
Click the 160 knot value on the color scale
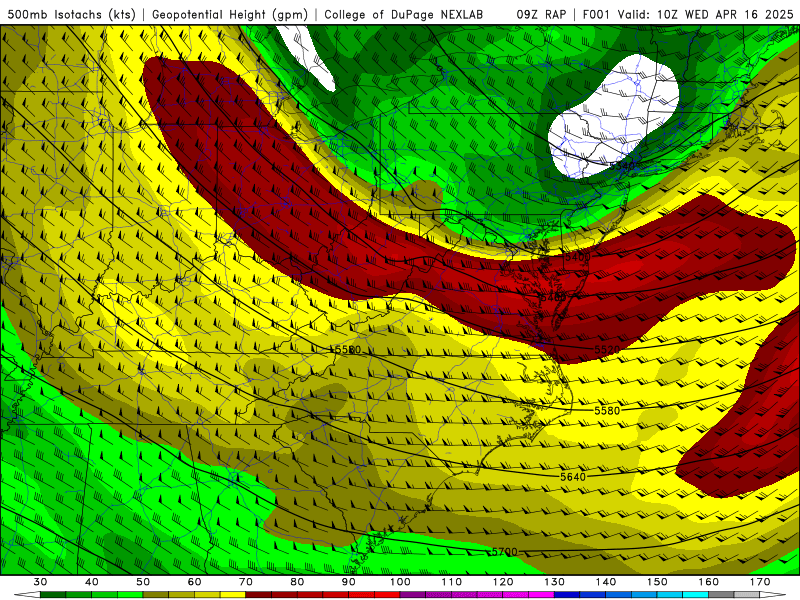click(x=709, y=582)
